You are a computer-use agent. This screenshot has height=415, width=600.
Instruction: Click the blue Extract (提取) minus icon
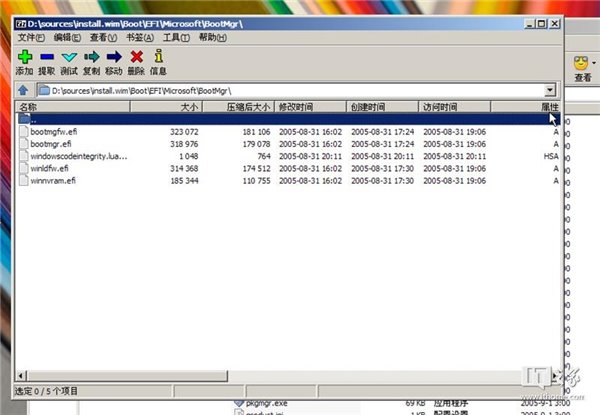click(47, 58)
